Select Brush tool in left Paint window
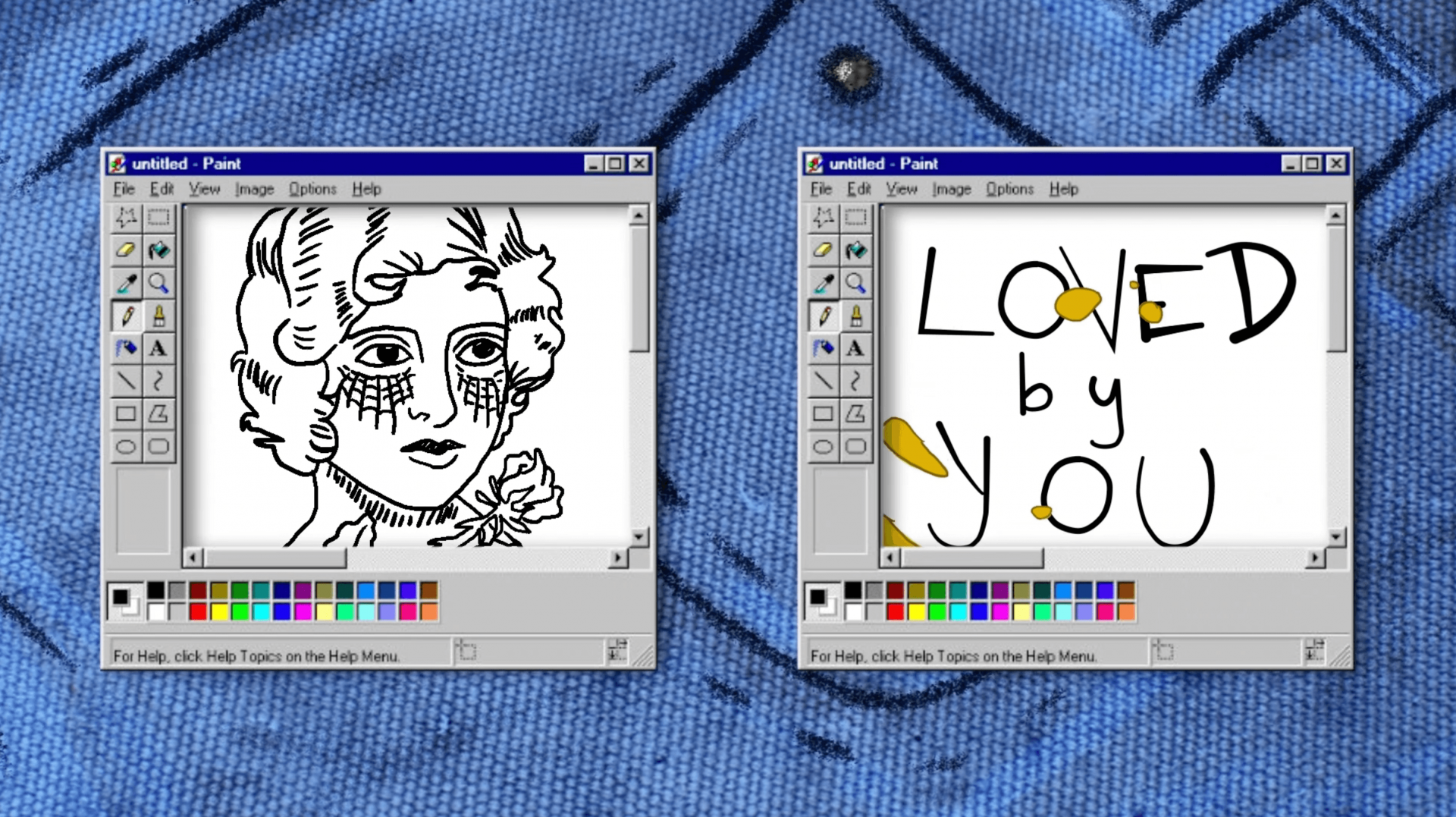 click(158, 316)
